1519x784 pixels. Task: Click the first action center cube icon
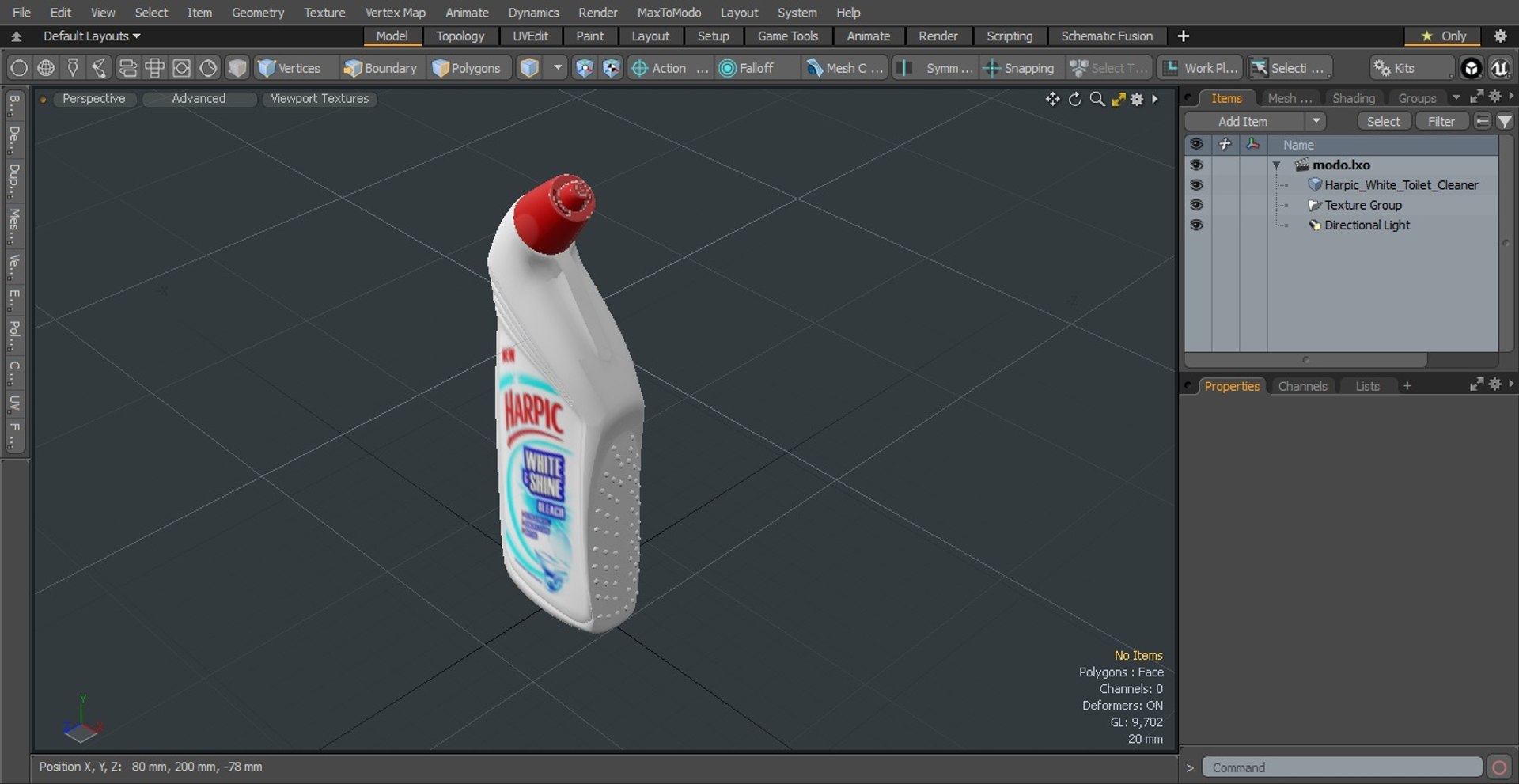[x=584, y=68]
